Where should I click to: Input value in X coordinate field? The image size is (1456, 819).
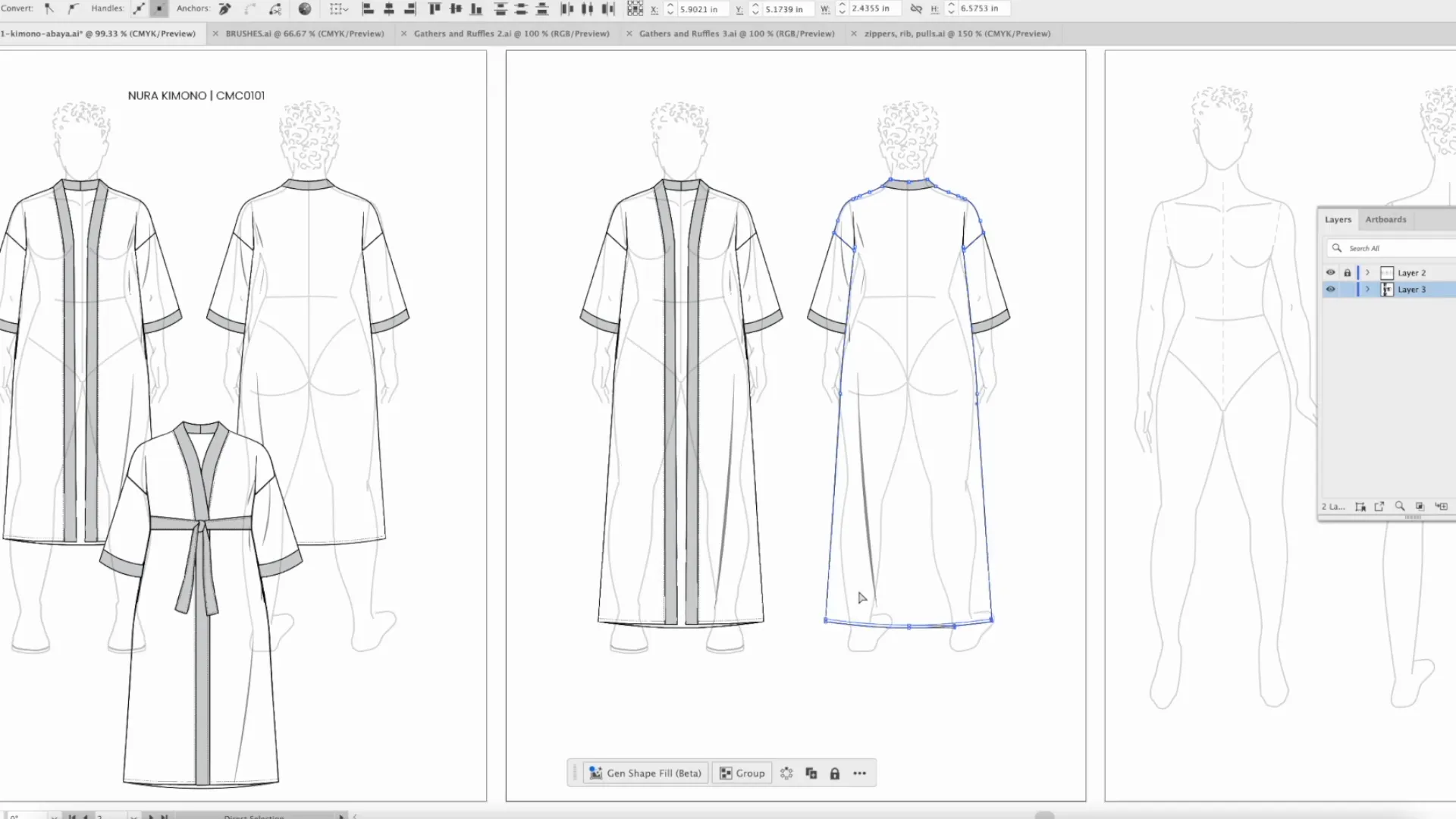coord(699,9)
